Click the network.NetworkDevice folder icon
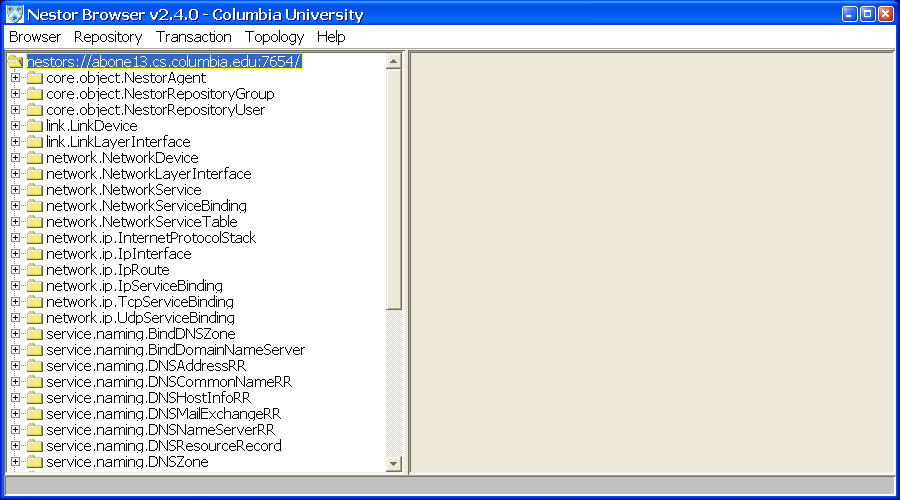The height and width of the screenshot is (500, 900). click(34, 158)
